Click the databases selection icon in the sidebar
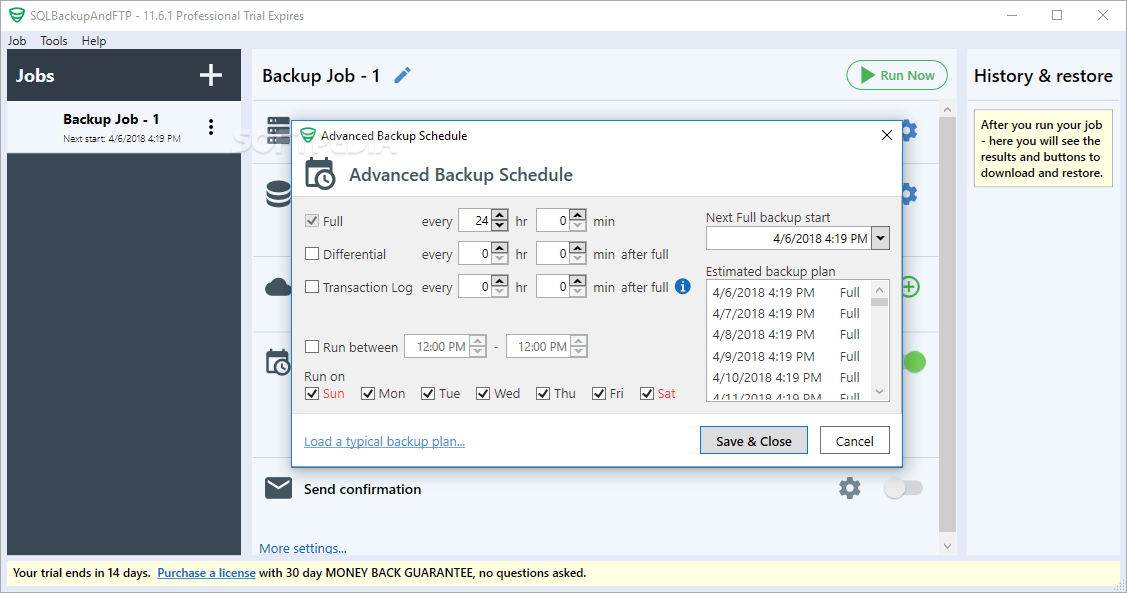The height and width of the screenshot is (593, 1127). pyautogui.click(x=277, y=193)
